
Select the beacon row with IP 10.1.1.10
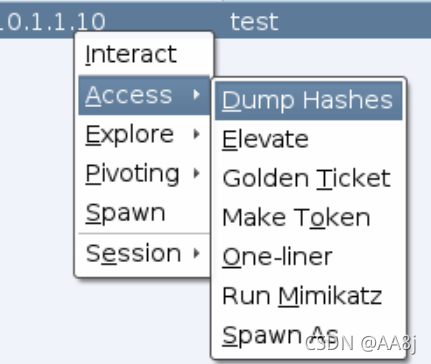click(x=215, y=21)
